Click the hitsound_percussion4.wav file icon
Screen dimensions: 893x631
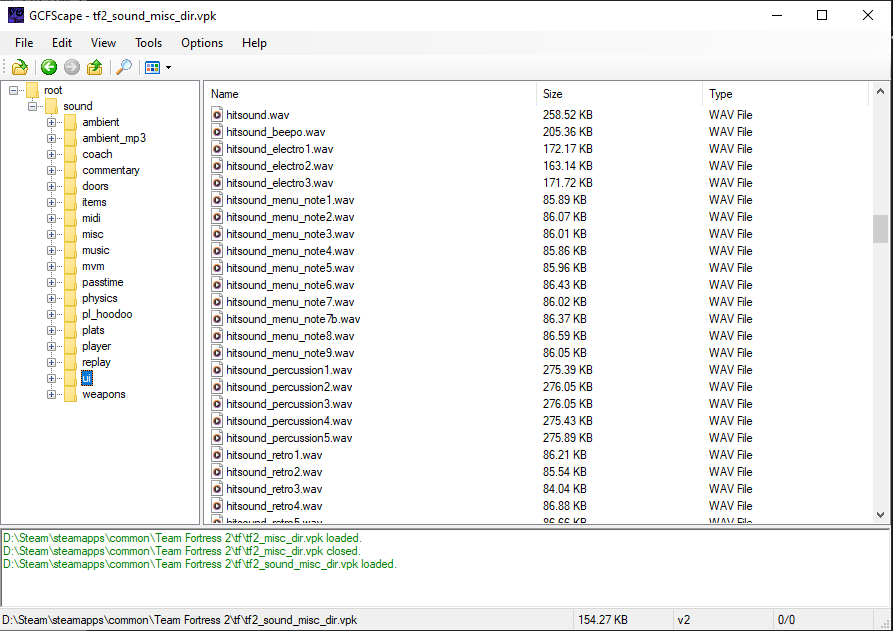tap(217, 421)
